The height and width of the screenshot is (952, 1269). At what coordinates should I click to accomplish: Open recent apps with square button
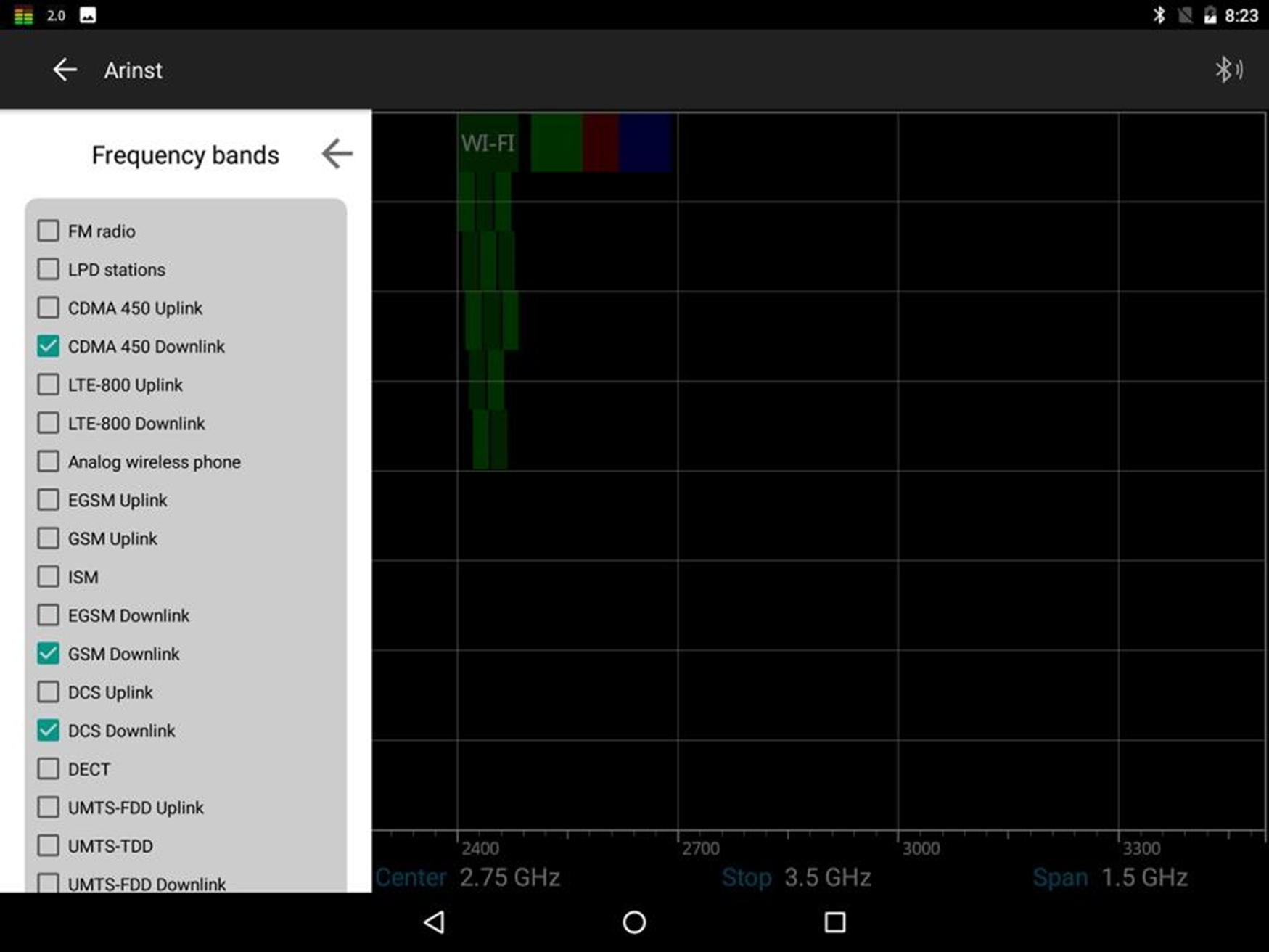point(834,922)
